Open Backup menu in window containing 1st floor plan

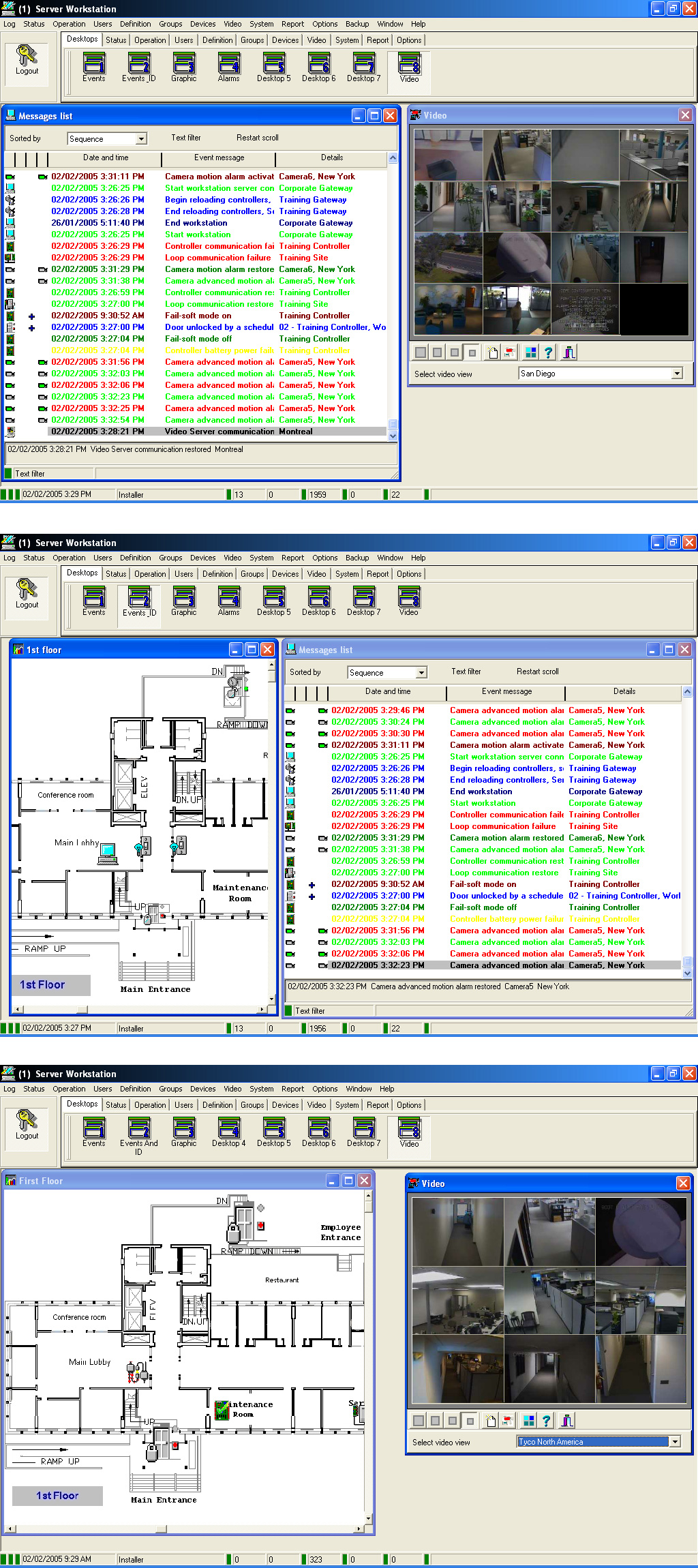(357, 558)
